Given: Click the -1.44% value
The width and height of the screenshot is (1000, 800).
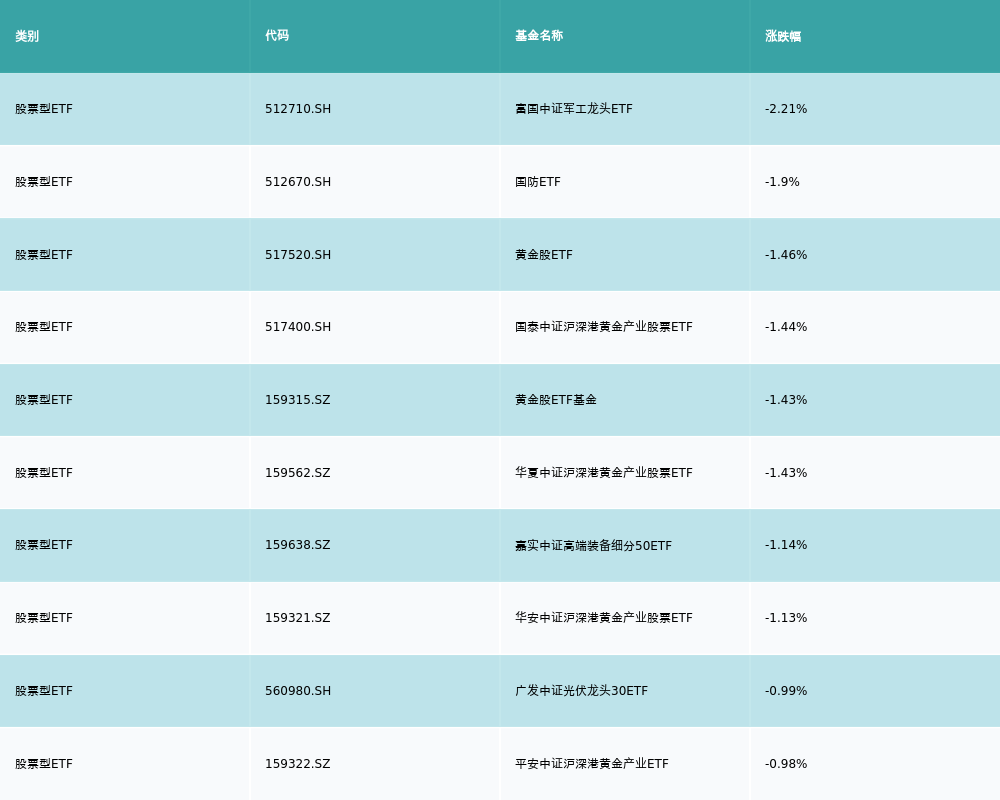Looking at the screenshot, I should (786, 327).
